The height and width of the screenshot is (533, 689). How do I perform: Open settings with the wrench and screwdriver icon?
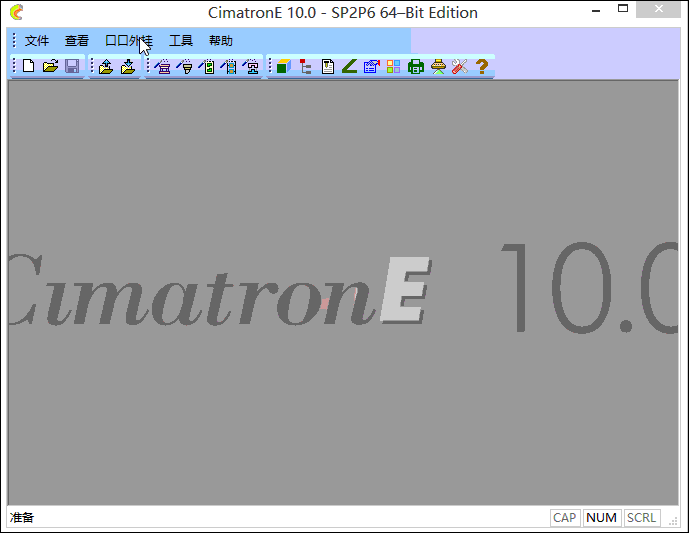tap(460, 66)
